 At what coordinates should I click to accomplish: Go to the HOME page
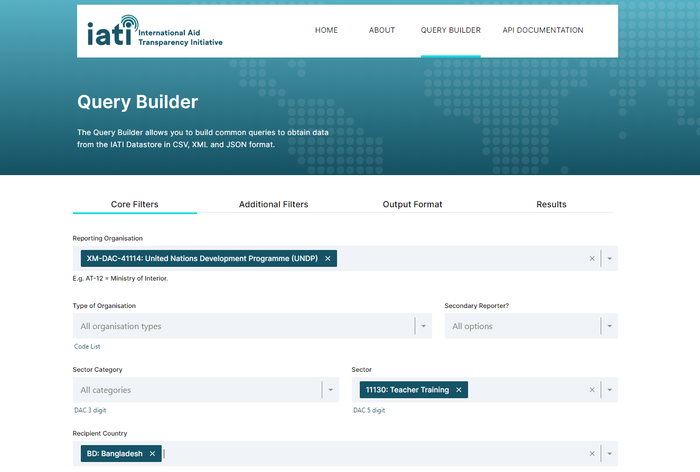pos(326,30)
